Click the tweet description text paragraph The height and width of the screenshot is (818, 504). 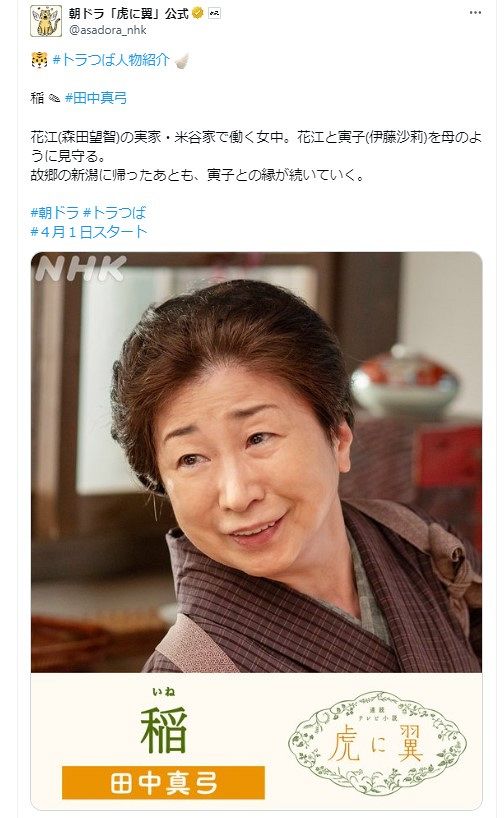pyautogui.click(x=256, y=156)
